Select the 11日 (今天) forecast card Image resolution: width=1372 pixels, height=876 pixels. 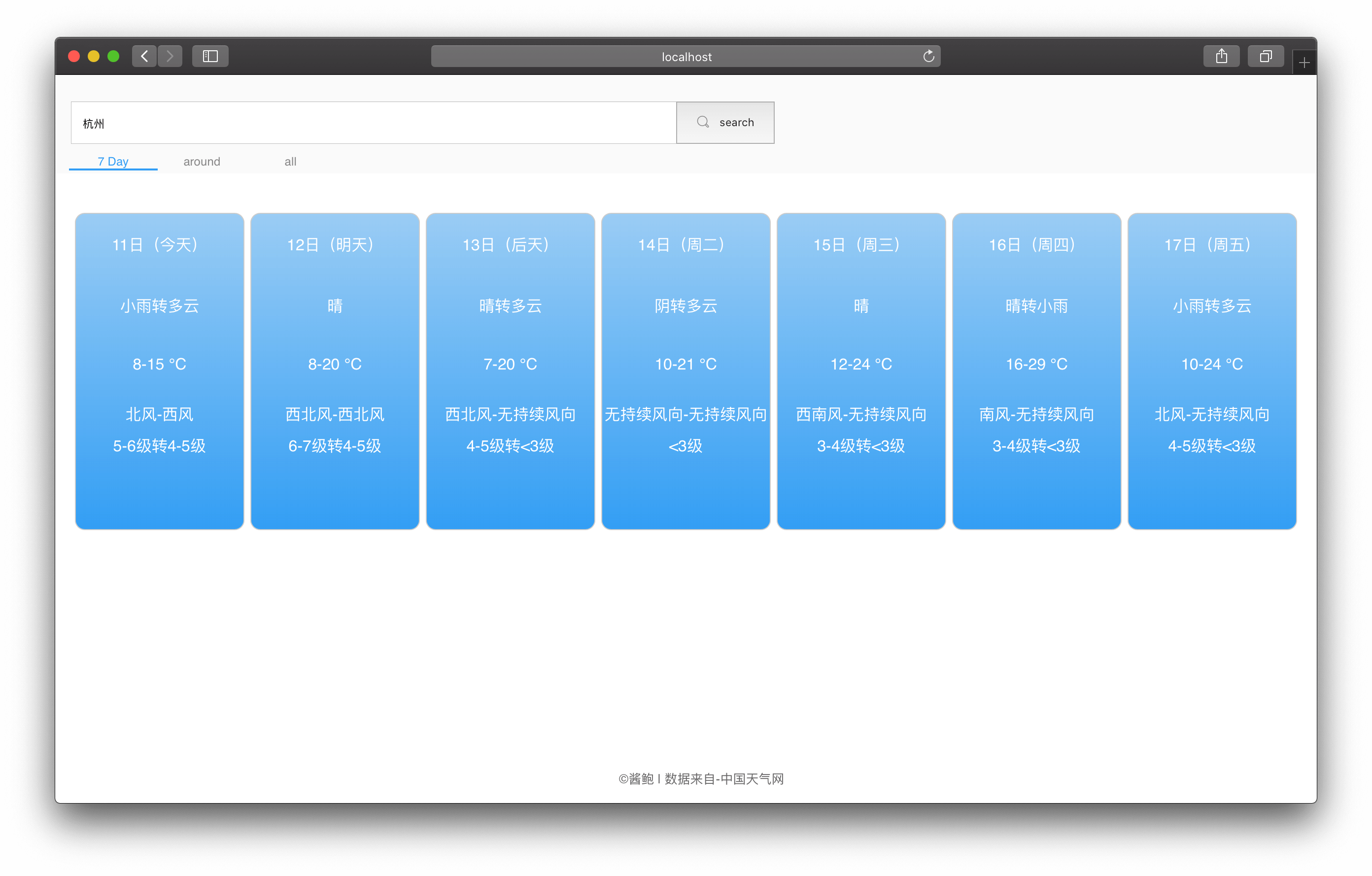(x=160, y=371)
